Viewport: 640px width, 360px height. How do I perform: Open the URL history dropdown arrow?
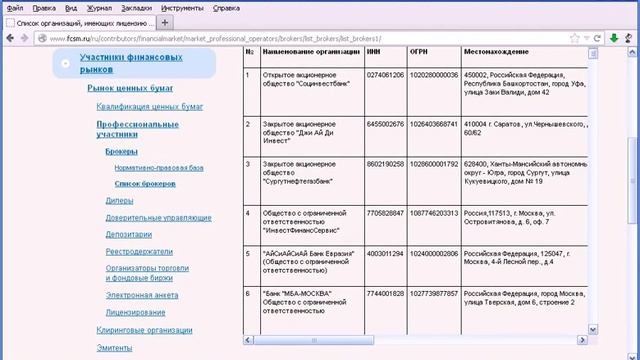tap(587, 38)
